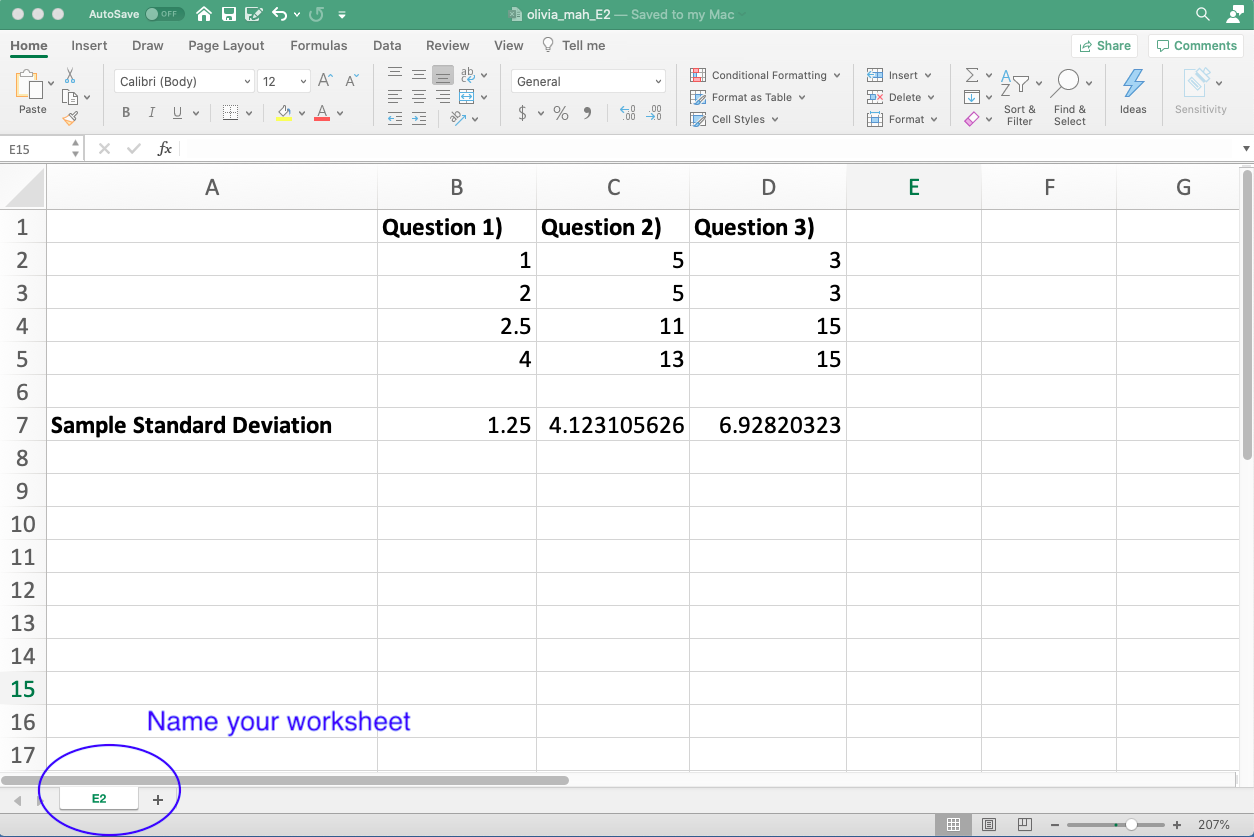Click the Wrap Text icon

point(468,75)
